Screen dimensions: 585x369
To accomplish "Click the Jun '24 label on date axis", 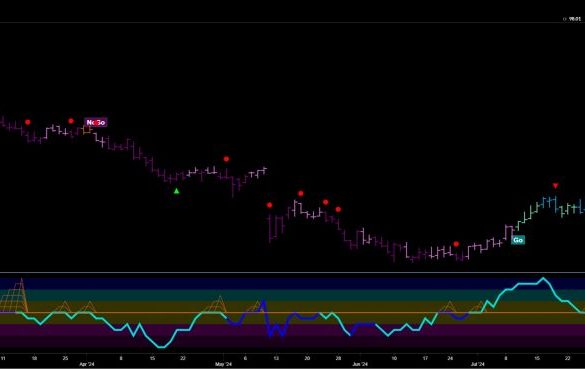I will pos(360,364).
